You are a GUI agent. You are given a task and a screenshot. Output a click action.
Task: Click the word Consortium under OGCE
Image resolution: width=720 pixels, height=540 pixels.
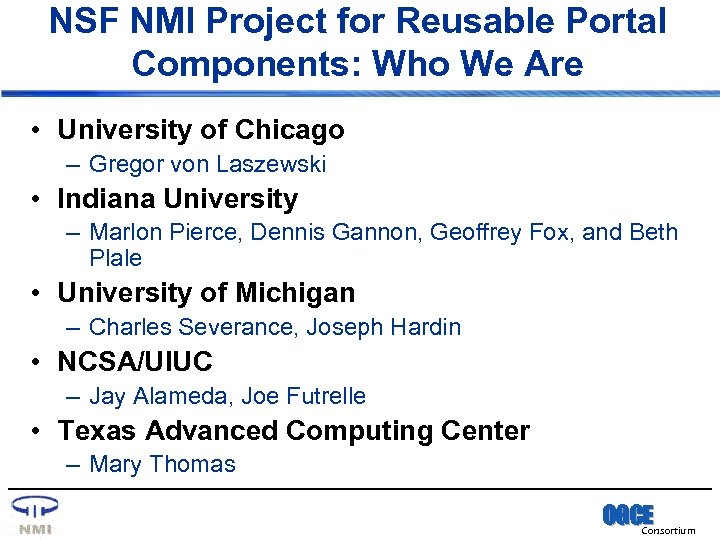click(x=668, y=531)
